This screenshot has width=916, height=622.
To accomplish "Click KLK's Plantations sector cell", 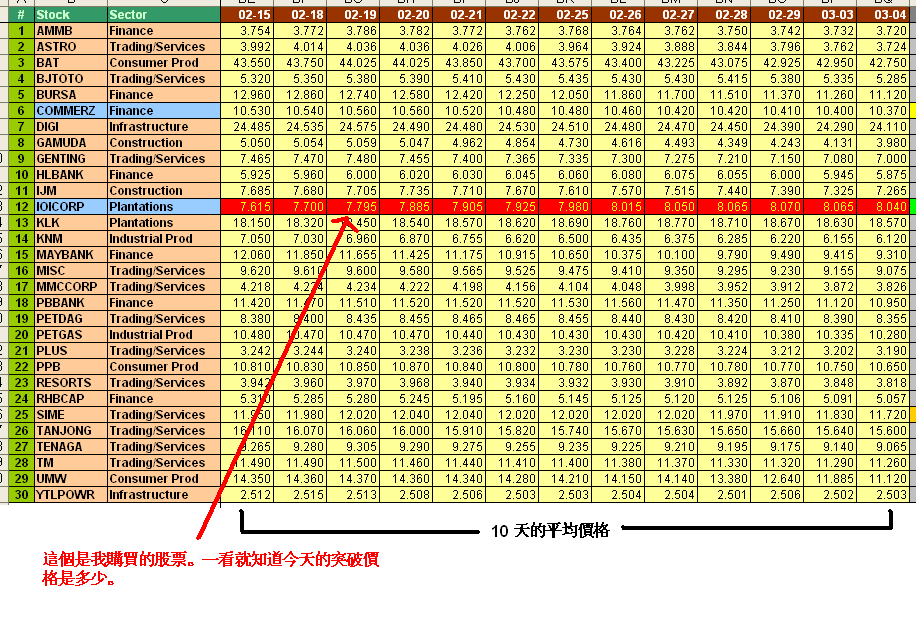I will pyautogui.click(x=162, y=223).
